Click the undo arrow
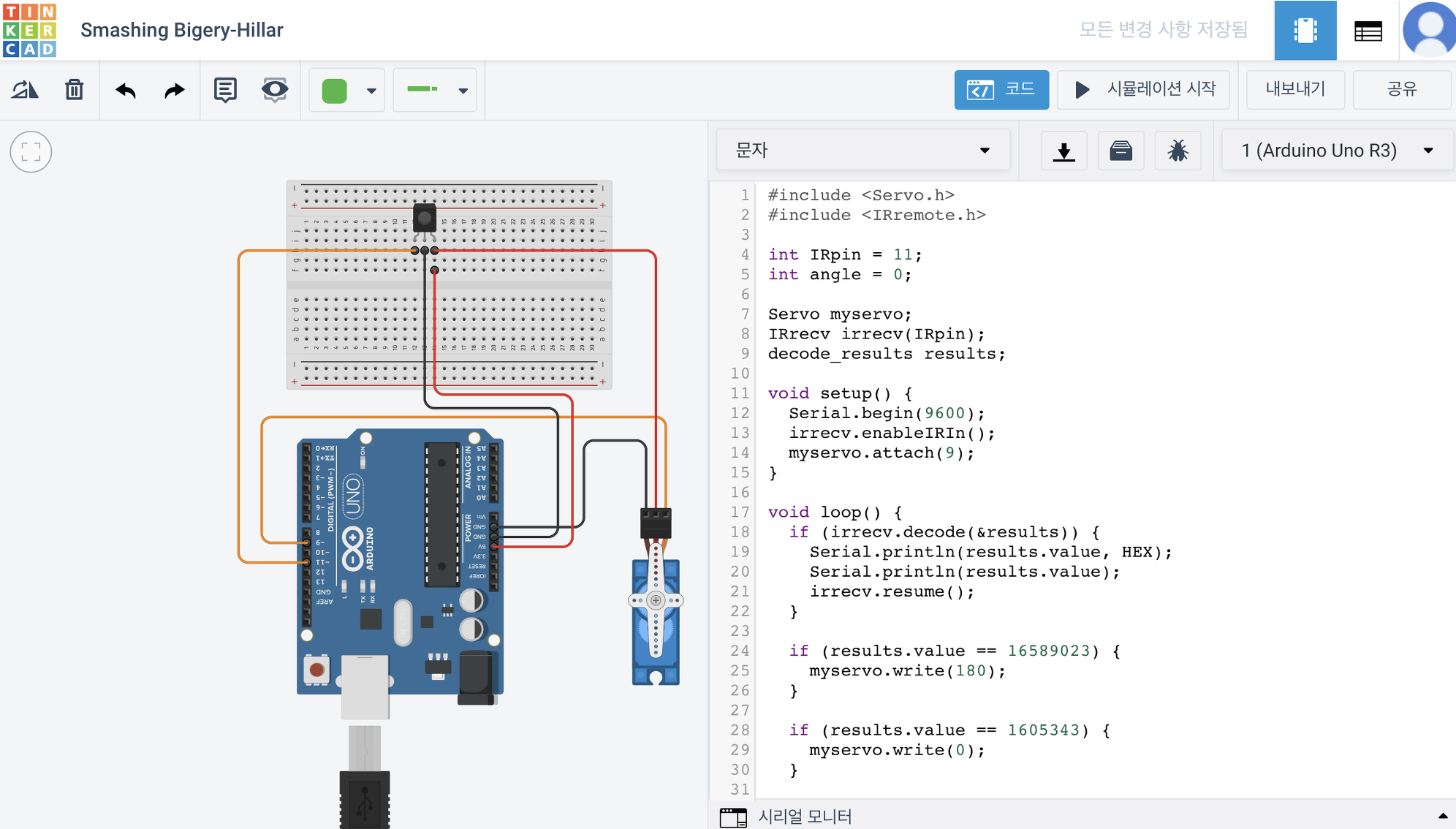Image resolution: width=1456 pixels, height=829 pixels. (x=126, y=90)
